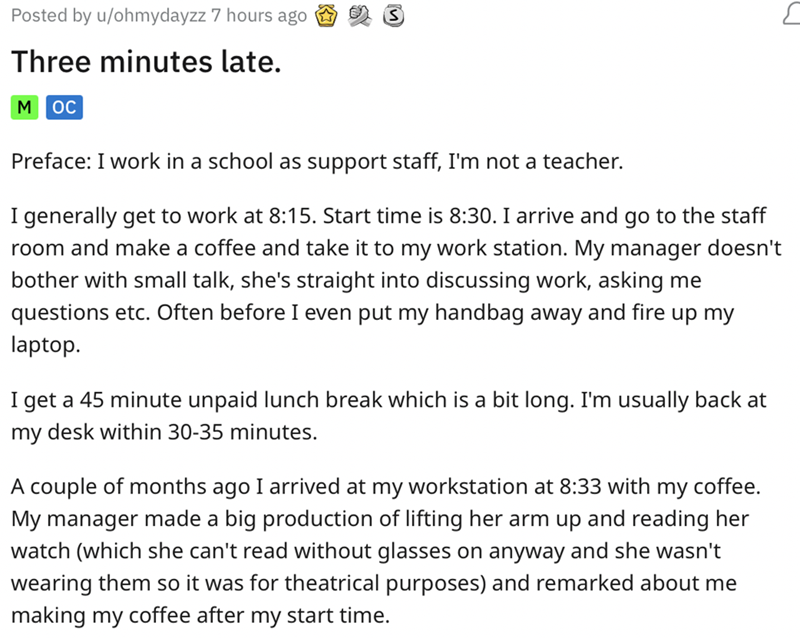
Task: Click the "Posted by" label
Action: pyautogui.click(x=48, y=15)
